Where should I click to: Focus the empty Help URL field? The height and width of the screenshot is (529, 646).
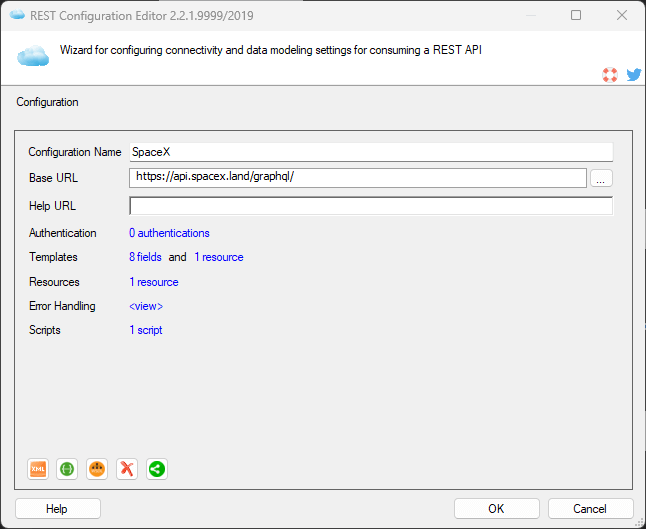tap(371, 206)
